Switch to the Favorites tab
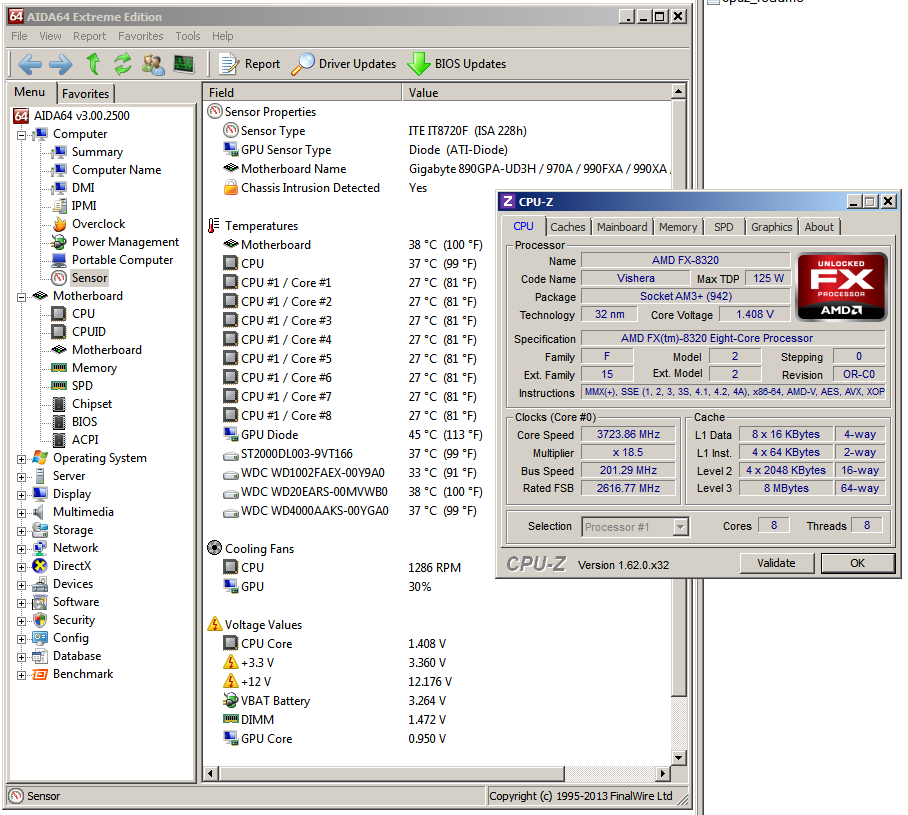 coord(85,93)
